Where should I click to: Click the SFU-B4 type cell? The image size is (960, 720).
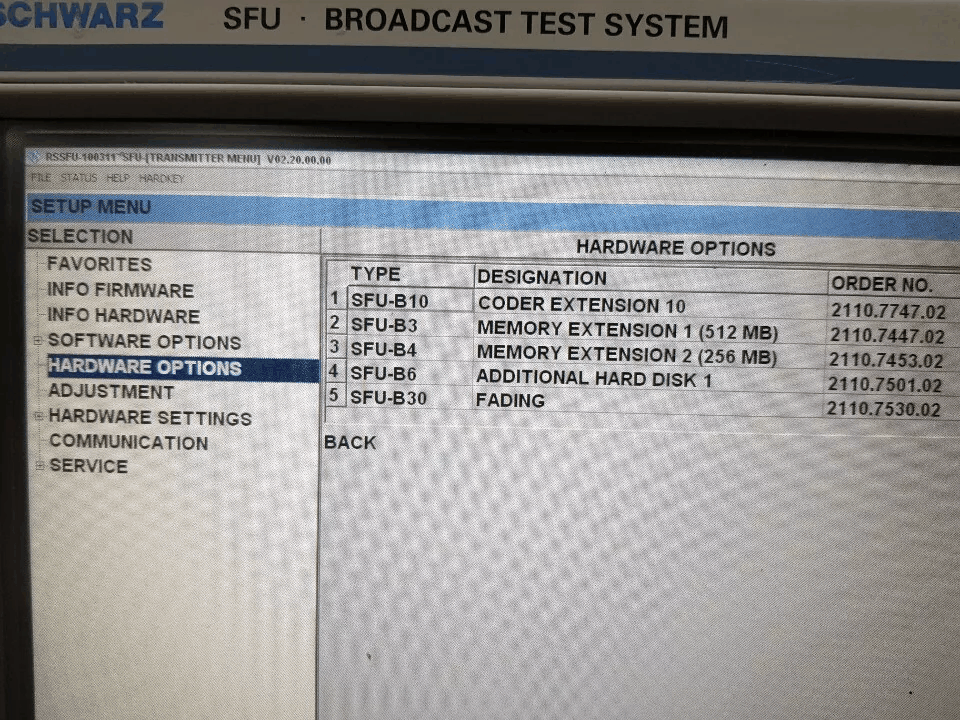(410, 349)
